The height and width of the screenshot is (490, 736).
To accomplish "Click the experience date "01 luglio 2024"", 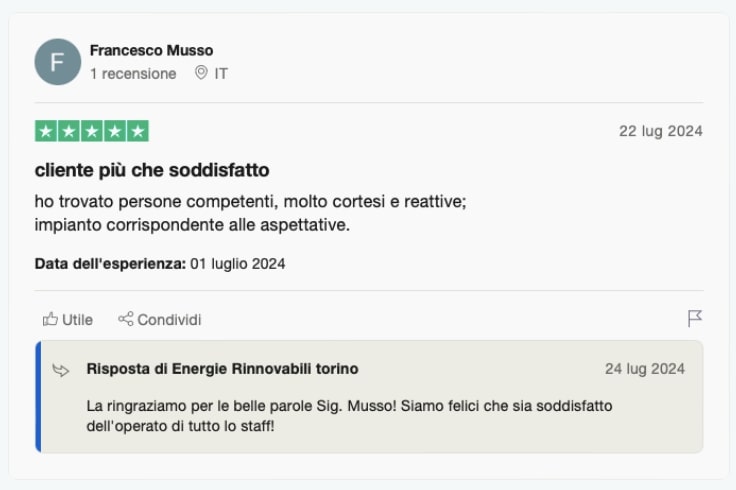I will (238, 264).
